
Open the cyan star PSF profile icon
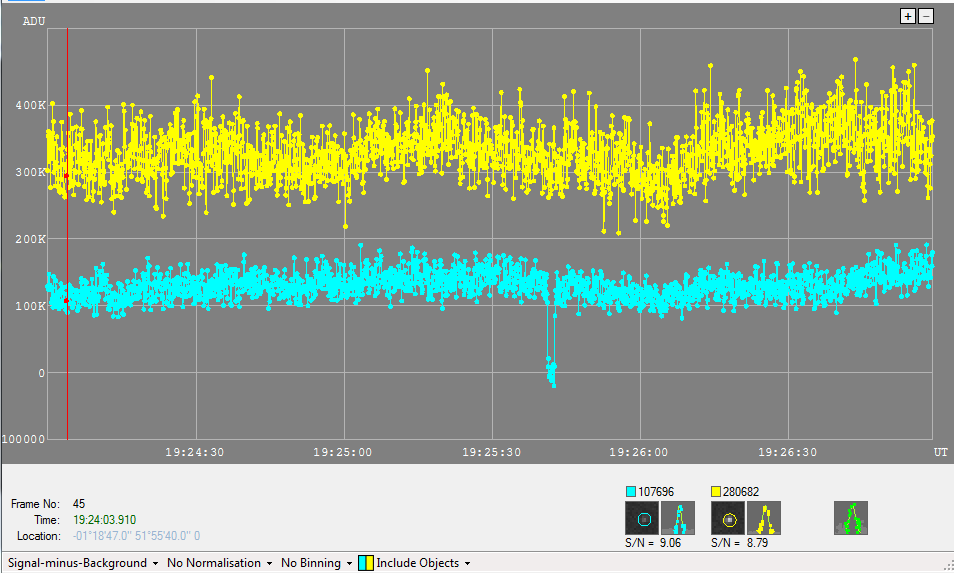click(678, 518)
